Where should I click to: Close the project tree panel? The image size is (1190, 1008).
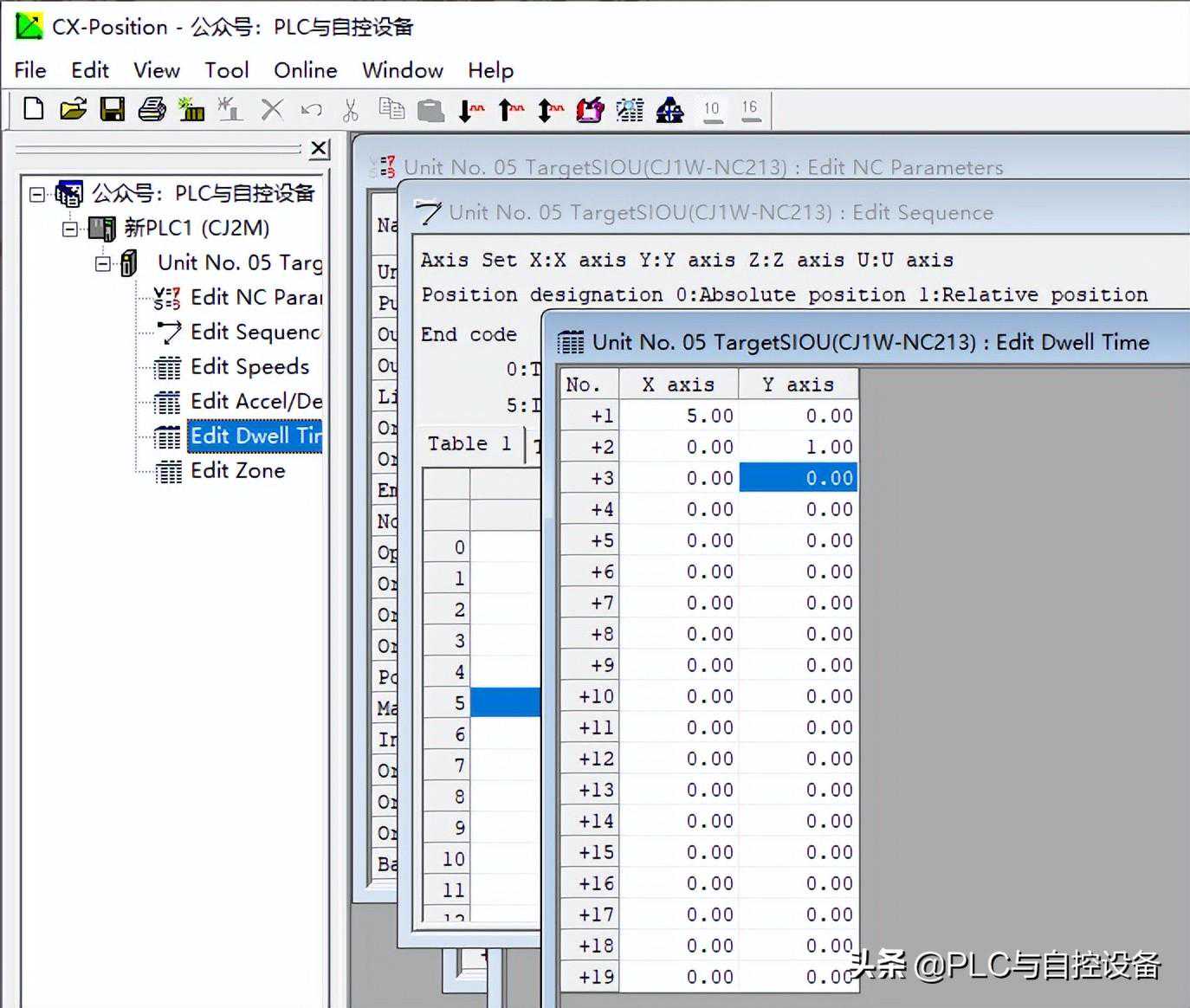(x=320, y=149)
